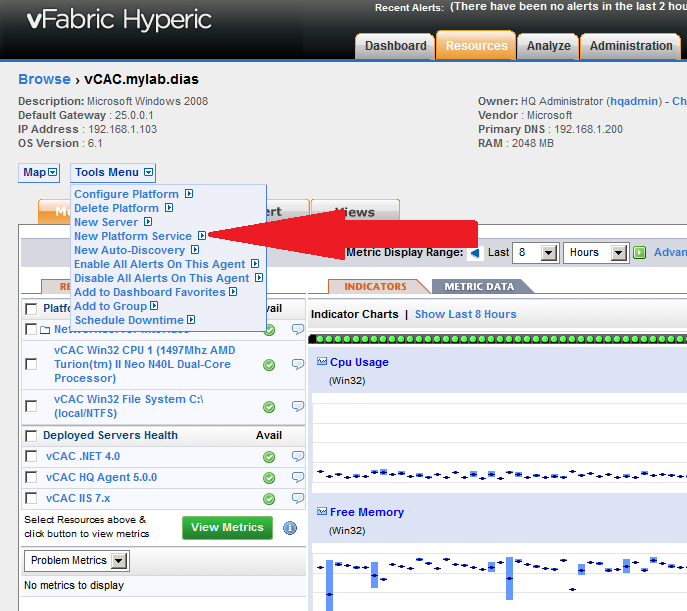Select the Resources tab
The height and width of the screenshot is (611, 687).
(476, 46)
